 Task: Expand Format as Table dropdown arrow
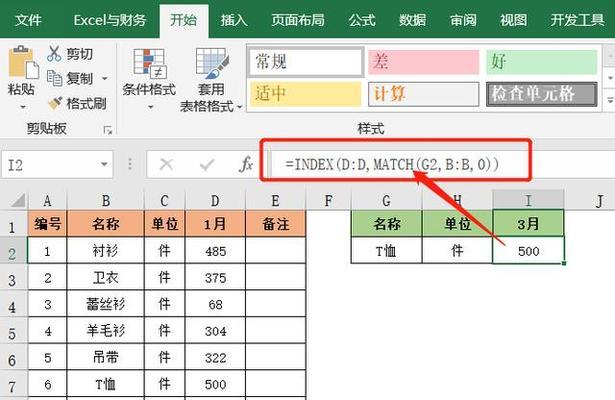pos(239,106)
